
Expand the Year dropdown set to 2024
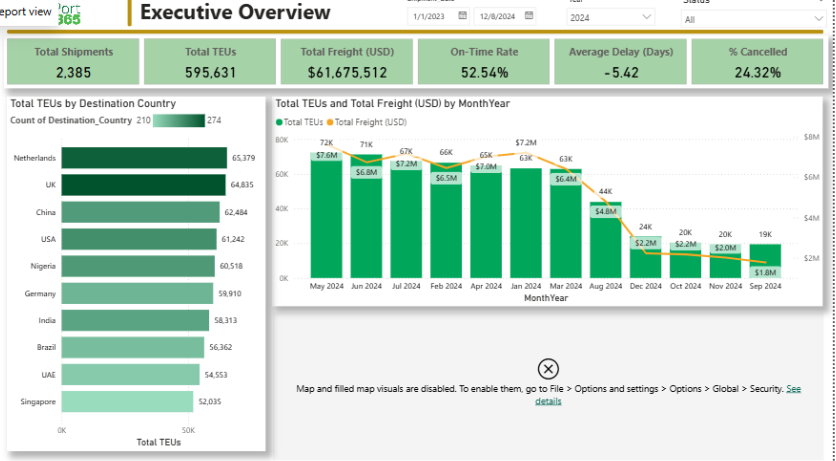[x=610, y=18]
